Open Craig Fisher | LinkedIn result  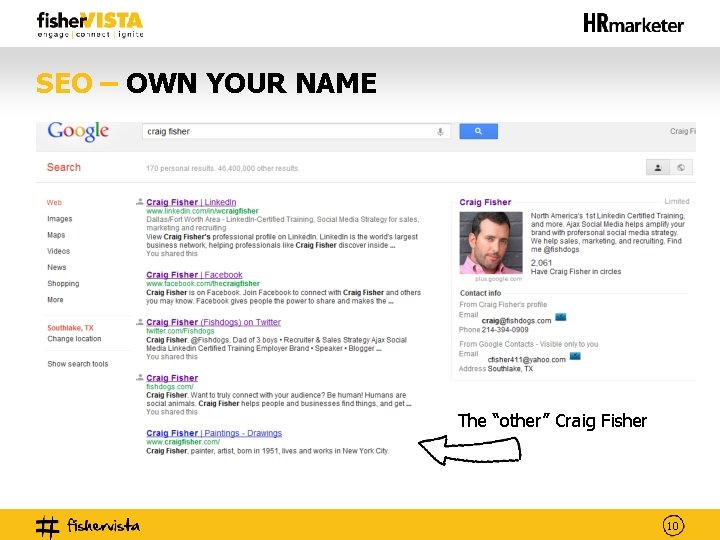[x=191, y=202]
